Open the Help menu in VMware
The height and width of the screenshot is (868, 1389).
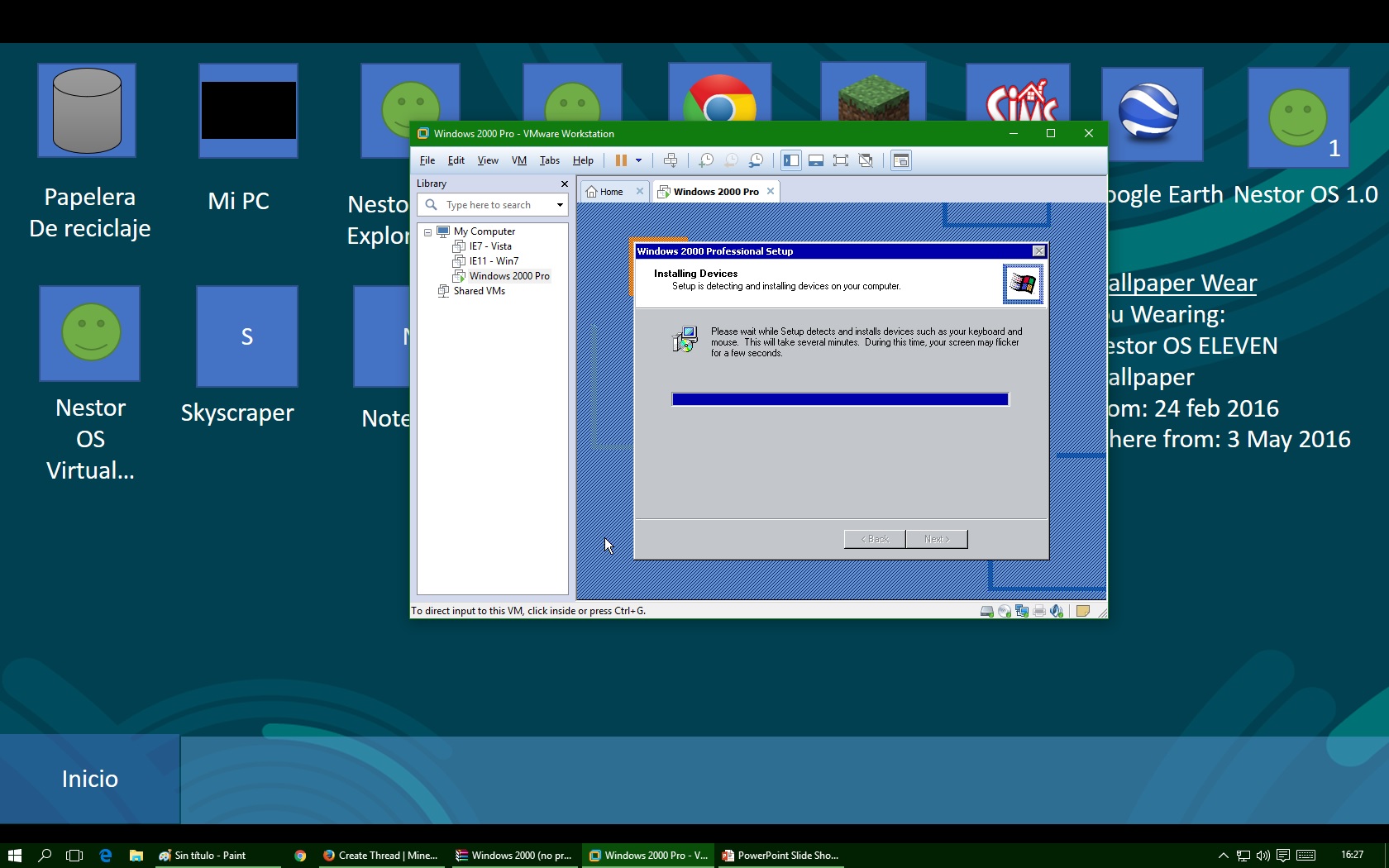[583, 160]
